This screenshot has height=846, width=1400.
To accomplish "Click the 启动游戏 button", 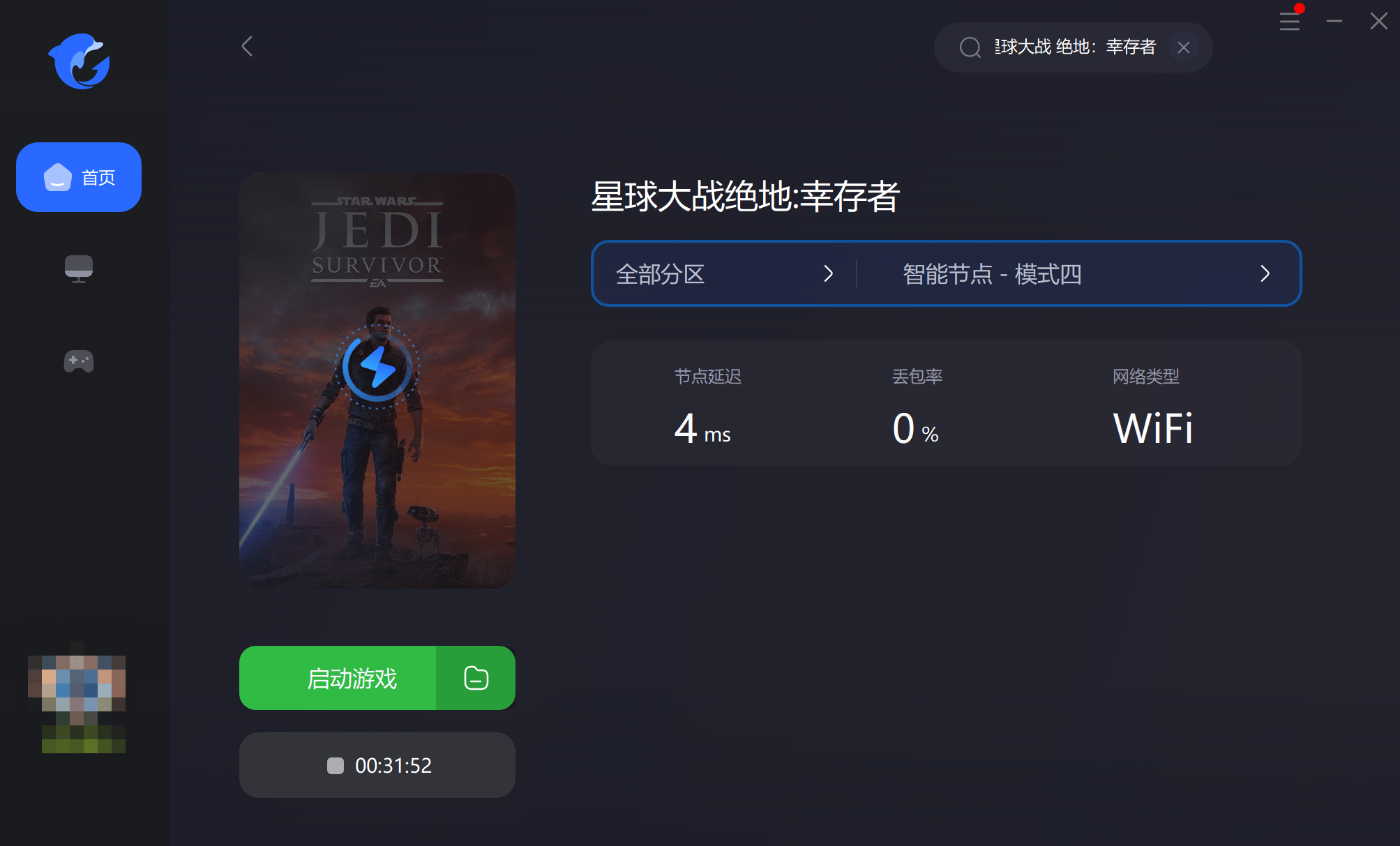I will (338, 678).
